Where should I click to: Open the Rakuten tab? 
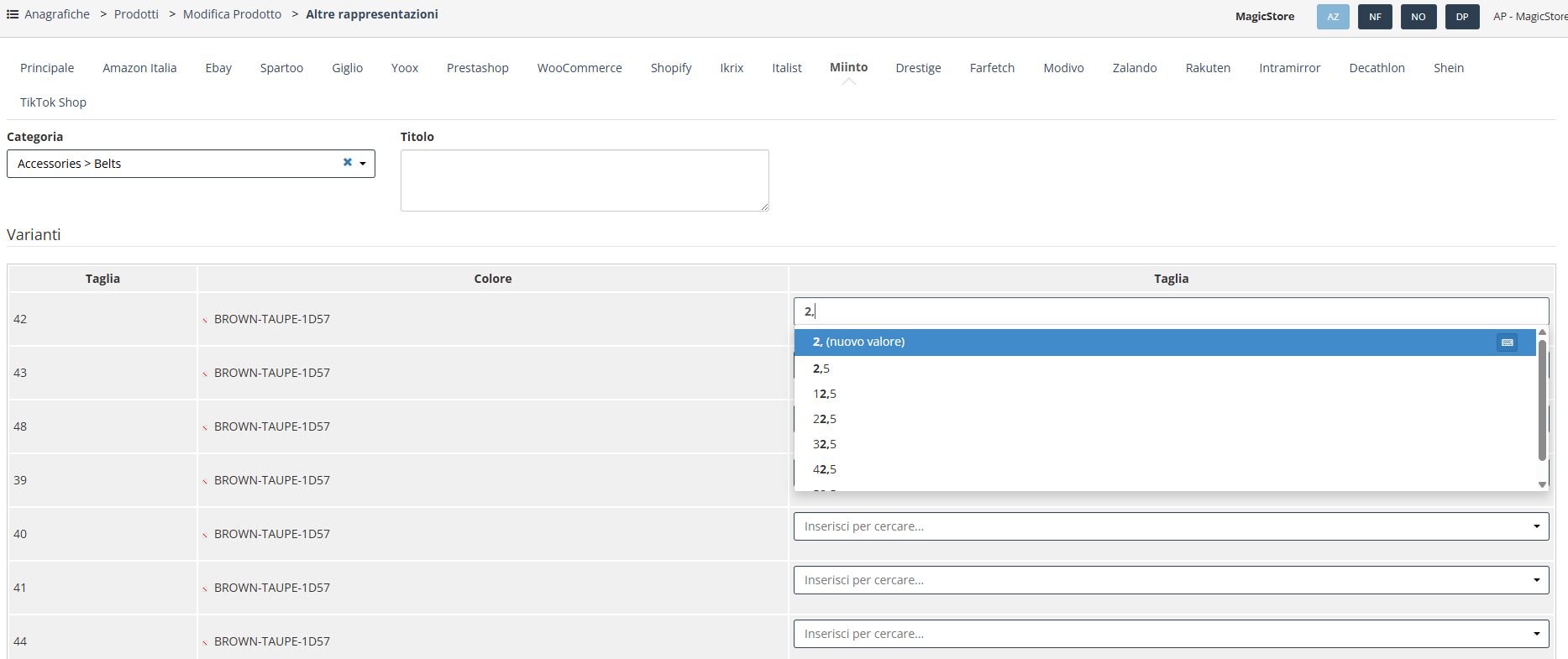click(1208, 68)
